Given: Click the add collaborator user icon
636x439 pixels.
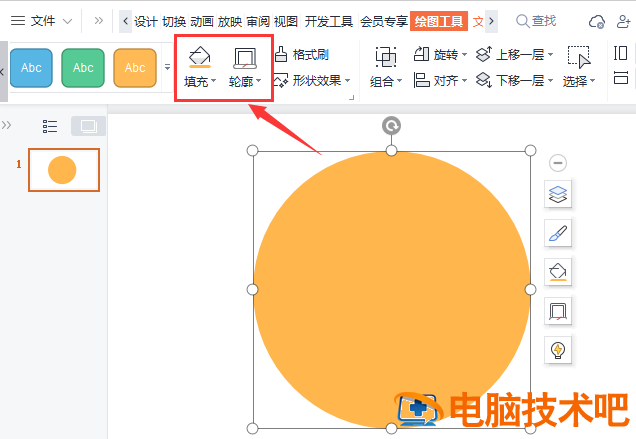Looking at the screenshot, I should click(x=623, y=22).
